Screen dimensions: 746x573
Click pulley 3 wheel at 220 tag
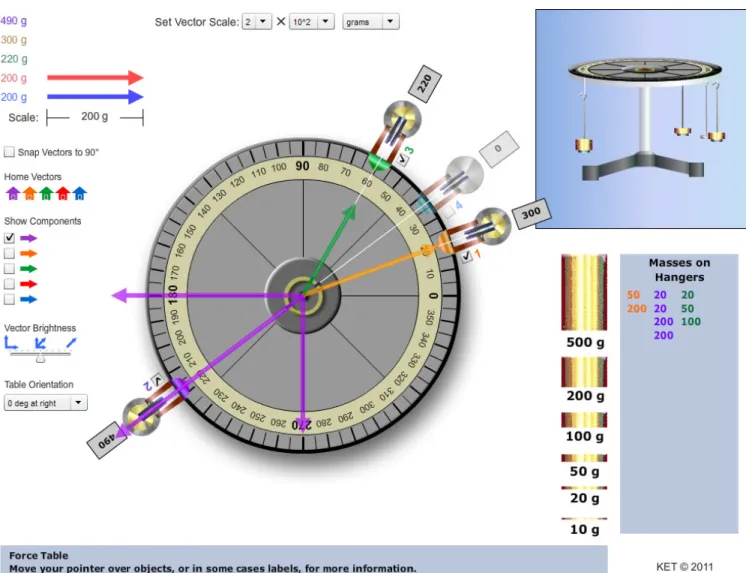pyautogui.click(x=402, y=119)
